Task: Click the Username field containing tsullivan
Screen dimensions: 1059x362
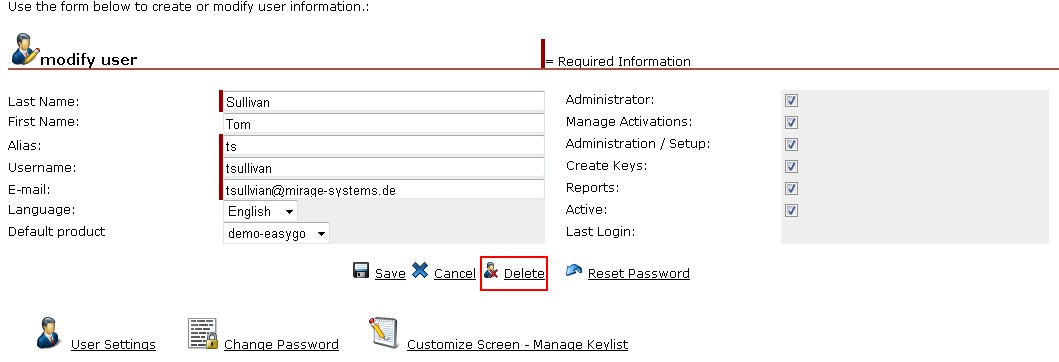Action: click(384, 167)
